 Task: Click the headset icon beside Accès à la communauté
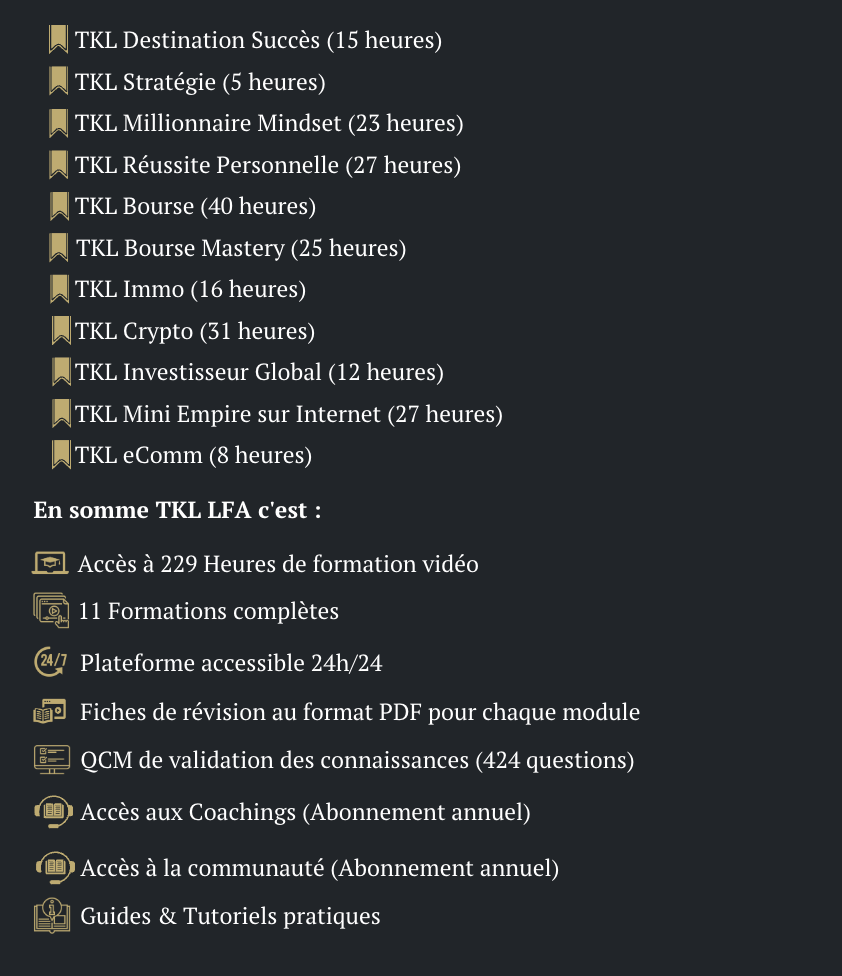[55, 867]
